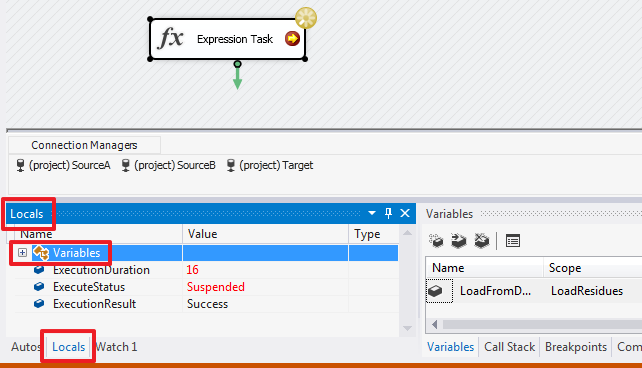Select the (project) Target connection manager
Image resolution: width=642 pixels, height=368 pixels.
click(x=270, y=165)
